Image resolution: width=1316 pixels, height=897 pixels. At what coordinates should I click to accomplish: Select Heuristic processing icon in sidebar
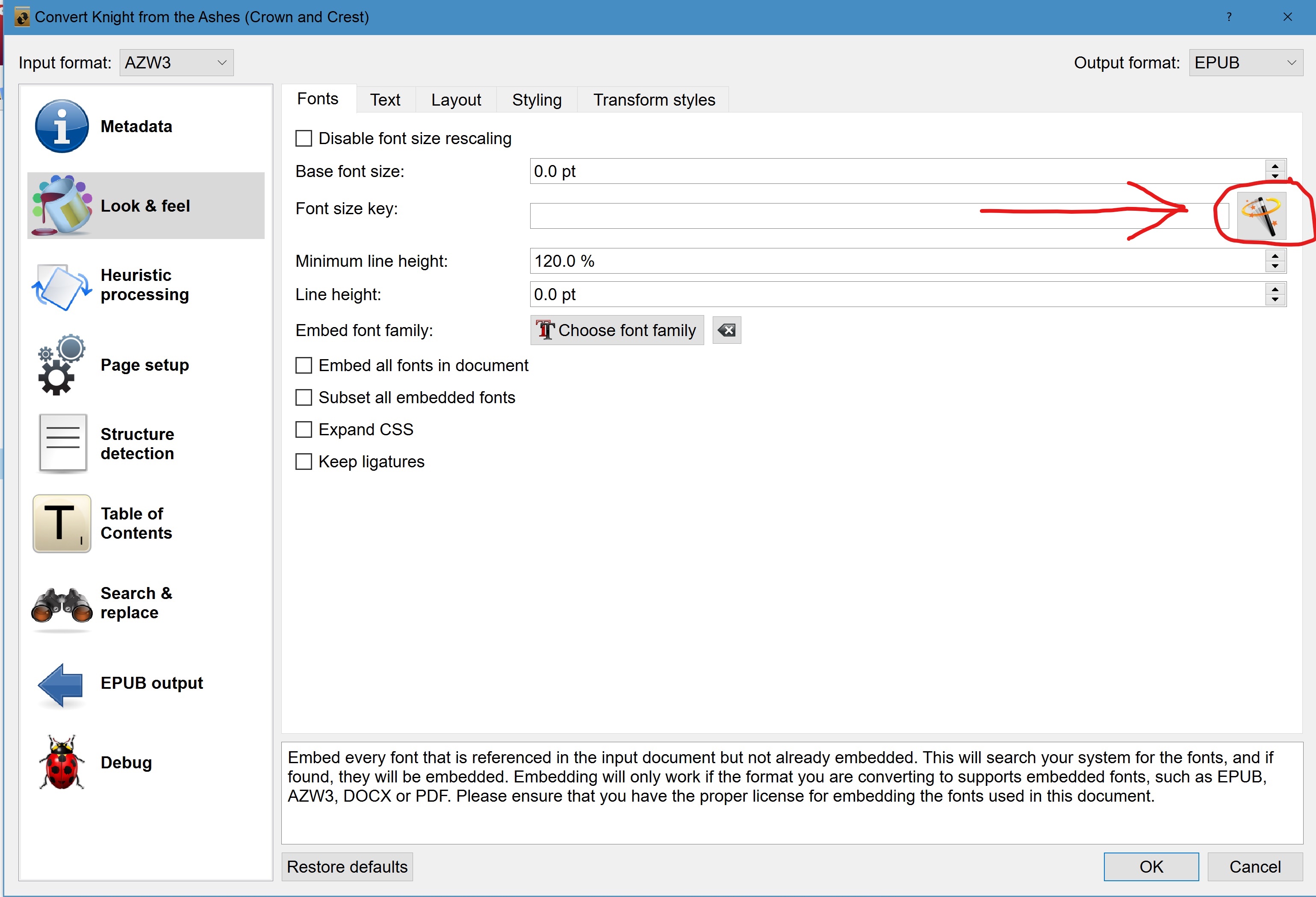tap(62, 286)
